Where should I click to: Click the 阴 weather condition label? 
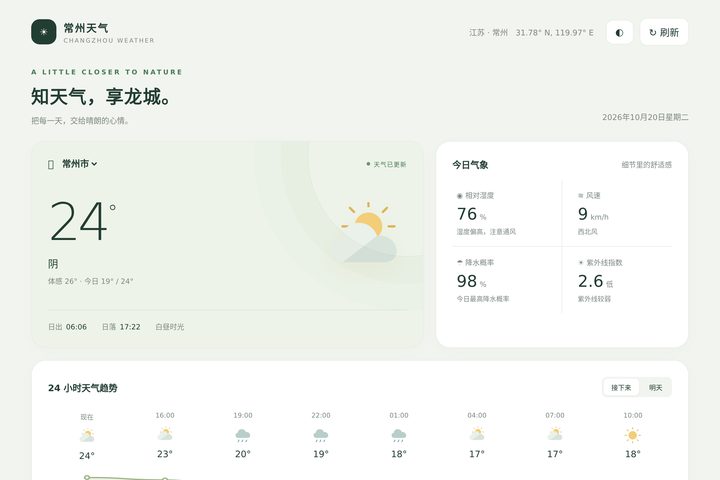click(x=53, y=264)
